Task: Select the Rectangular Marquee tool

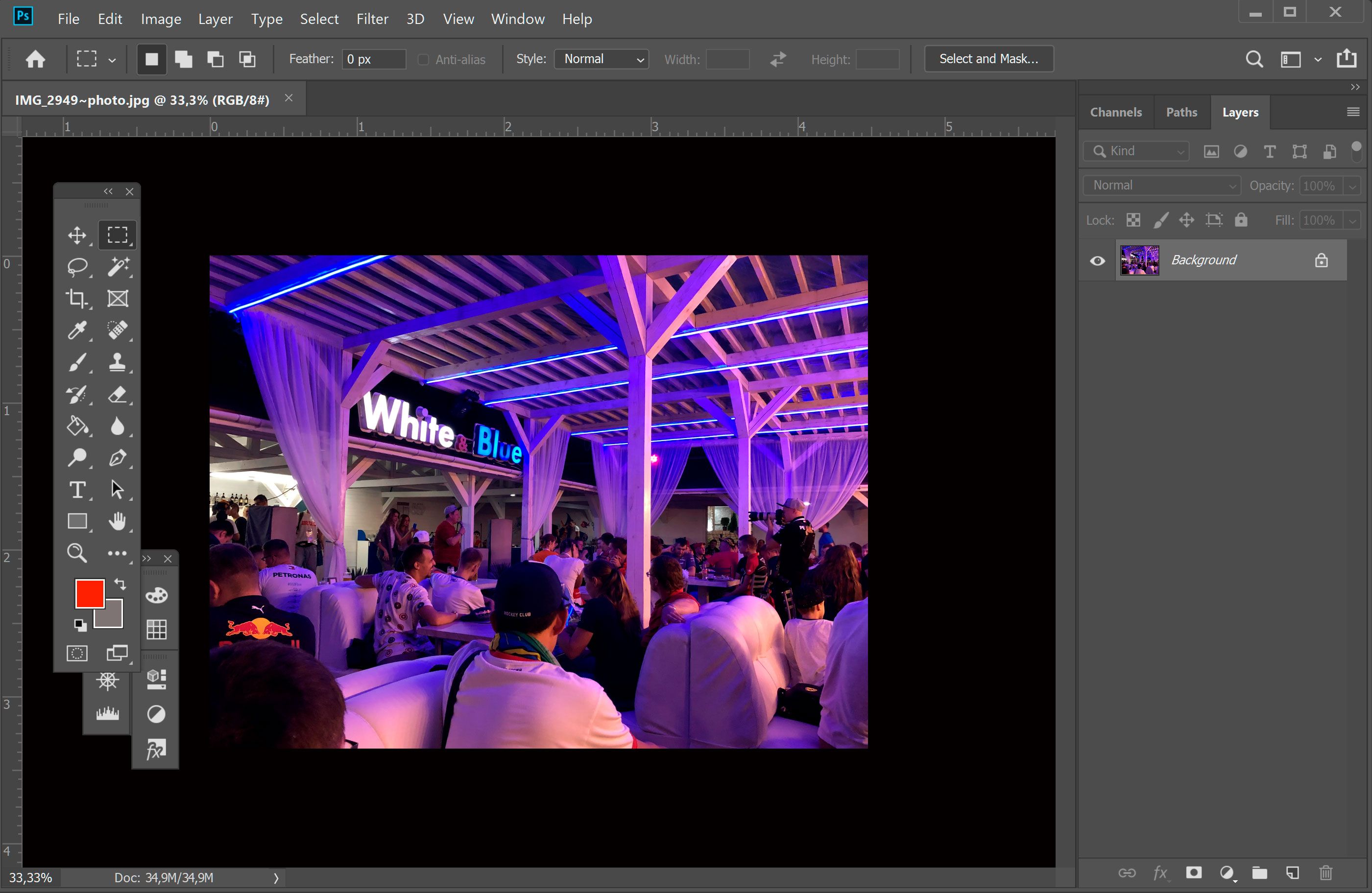Action: pos(117,234)
